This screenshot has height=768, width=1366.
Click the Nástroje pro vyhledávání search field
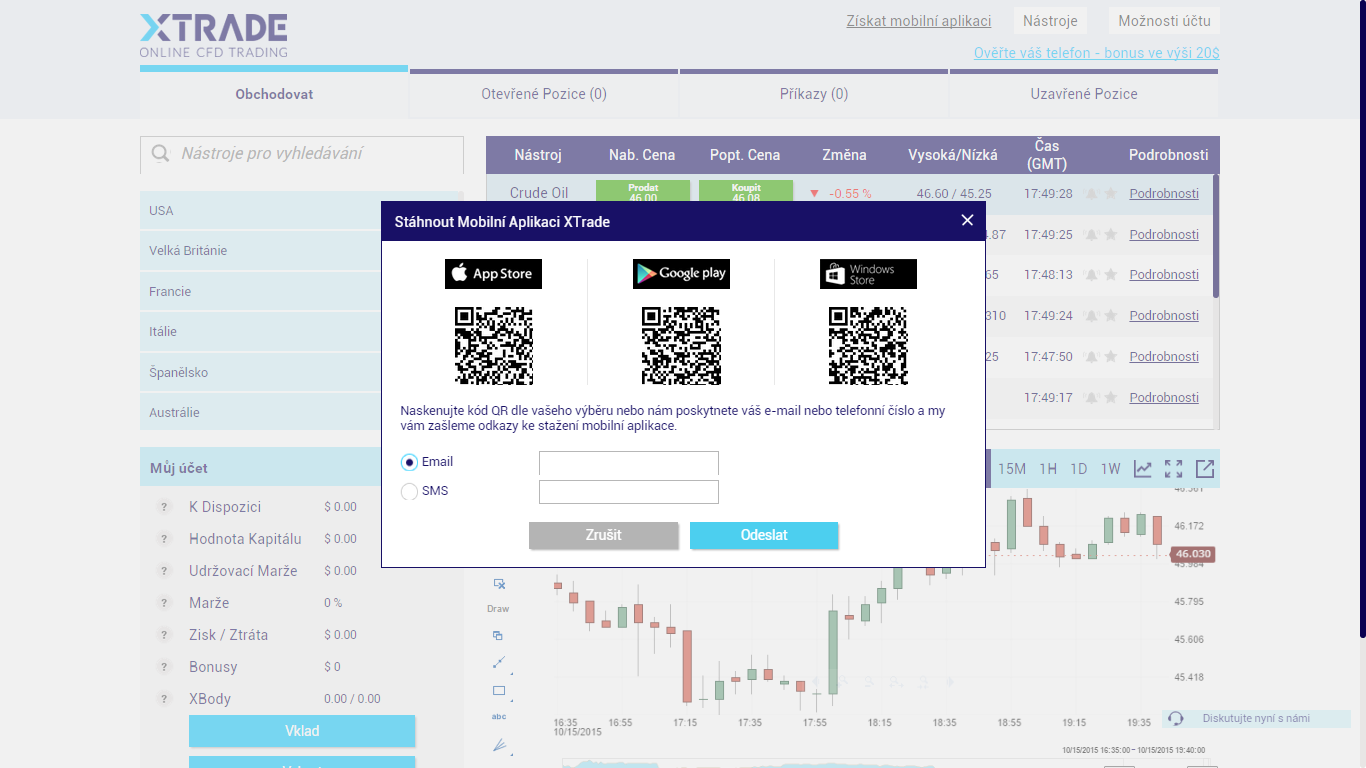click(x=302, y=154)
